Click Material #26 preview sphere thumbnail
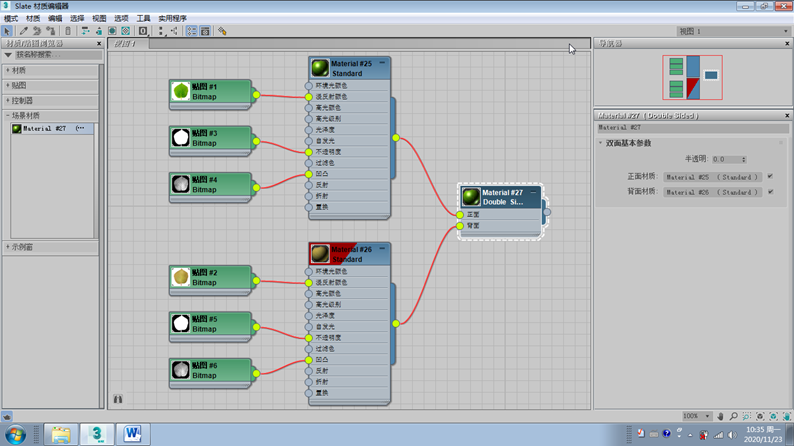The height and width of the screenshot is (446, 794). 320,254
